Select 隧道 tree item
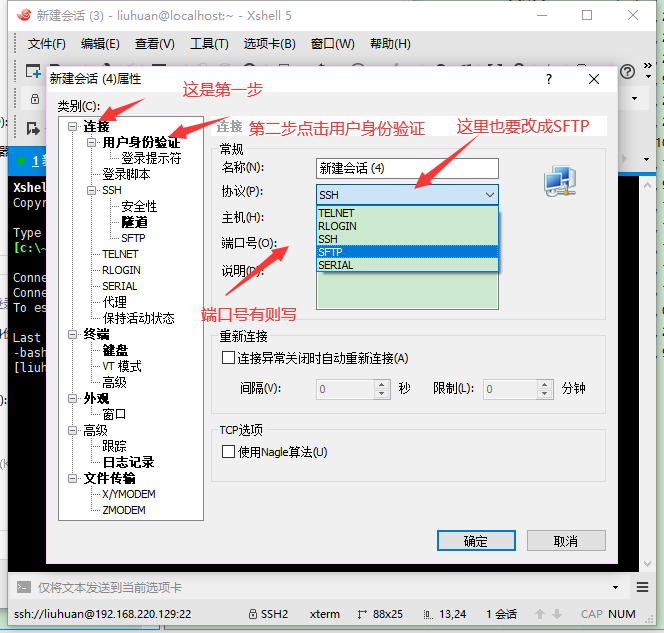The image size is (664, 633). pyautogui.click(x=134, y=222)
